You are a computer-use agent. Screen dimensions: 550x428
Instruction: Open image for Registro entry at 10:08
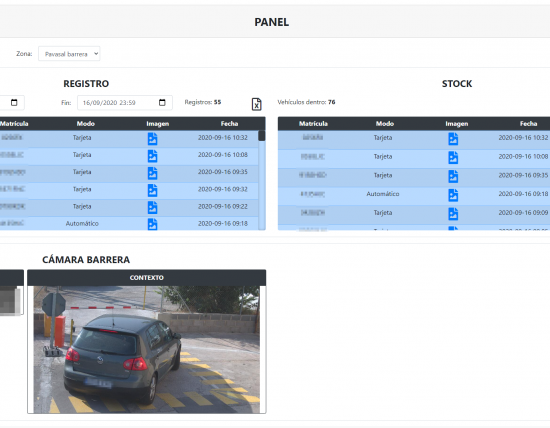point(152,156)
